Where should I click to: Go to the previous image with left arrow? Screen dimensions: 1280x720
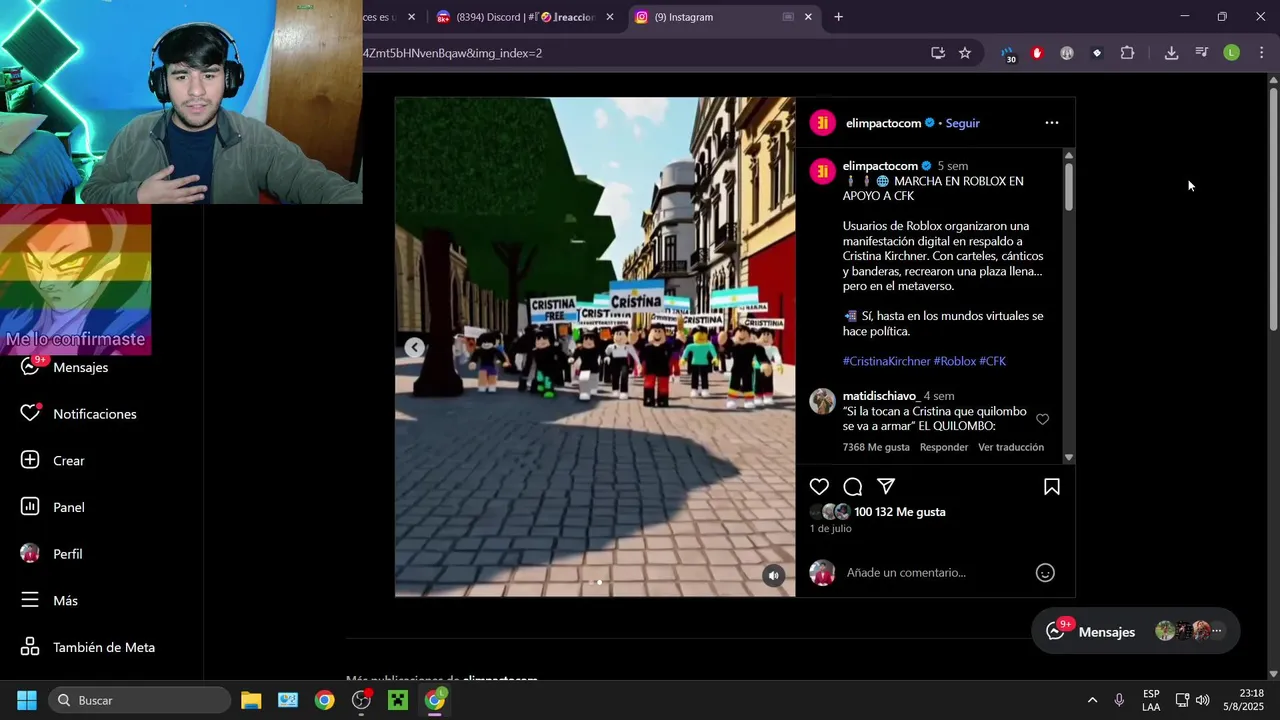(x=414, y=347)
